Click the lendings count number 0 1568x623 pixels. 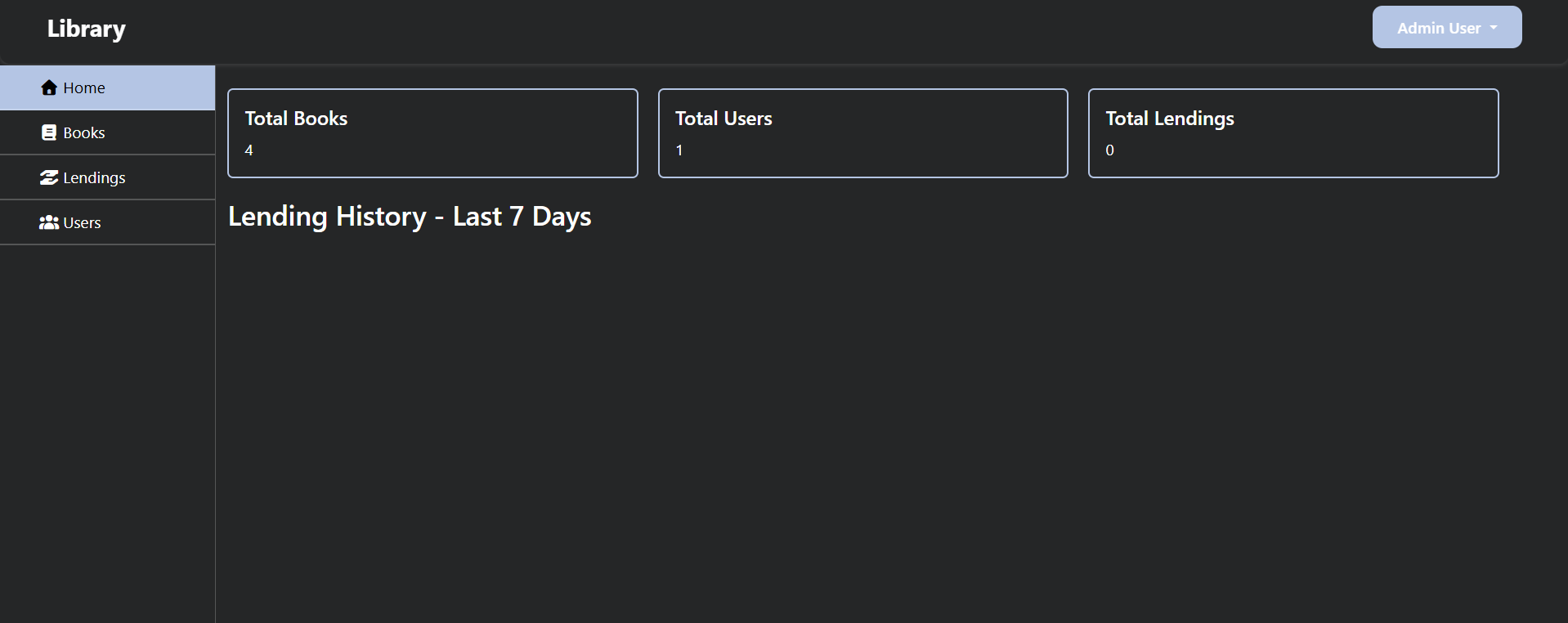pyautogui.click(x=1109, y=150)
